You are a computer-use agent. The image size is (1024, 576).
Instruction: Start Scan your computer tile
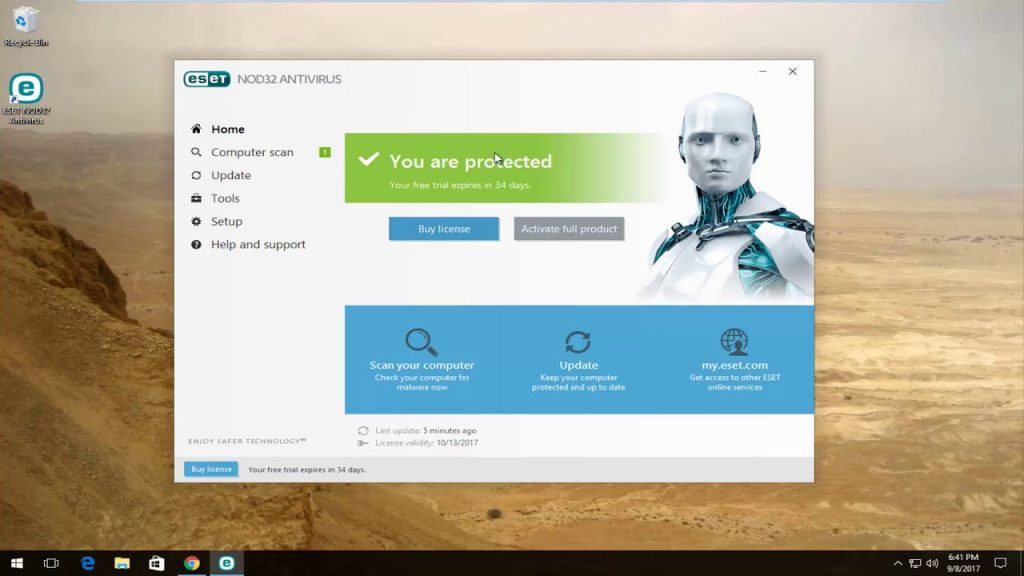coord(422,360)
